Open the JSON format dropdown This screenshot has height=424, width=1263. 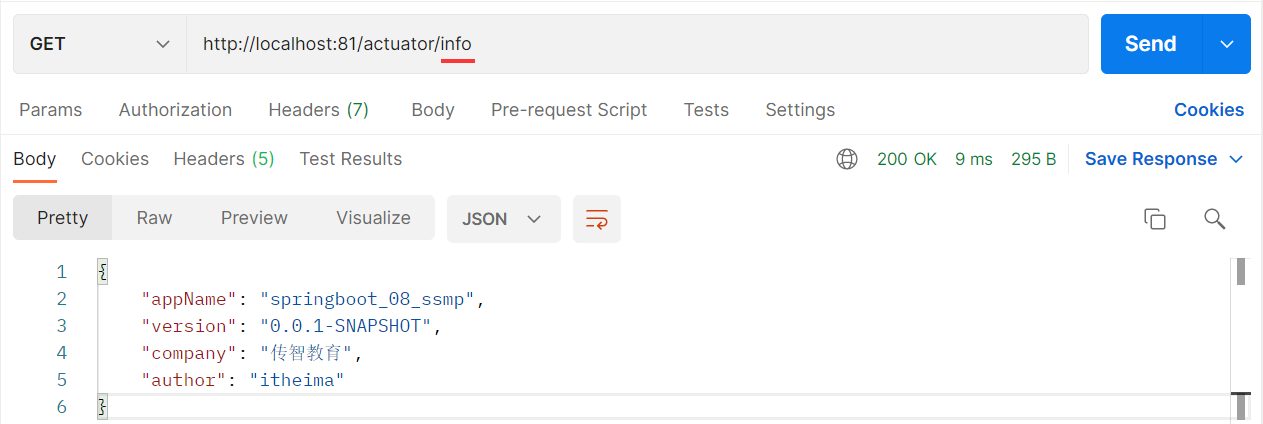click(x=503, y=219)
